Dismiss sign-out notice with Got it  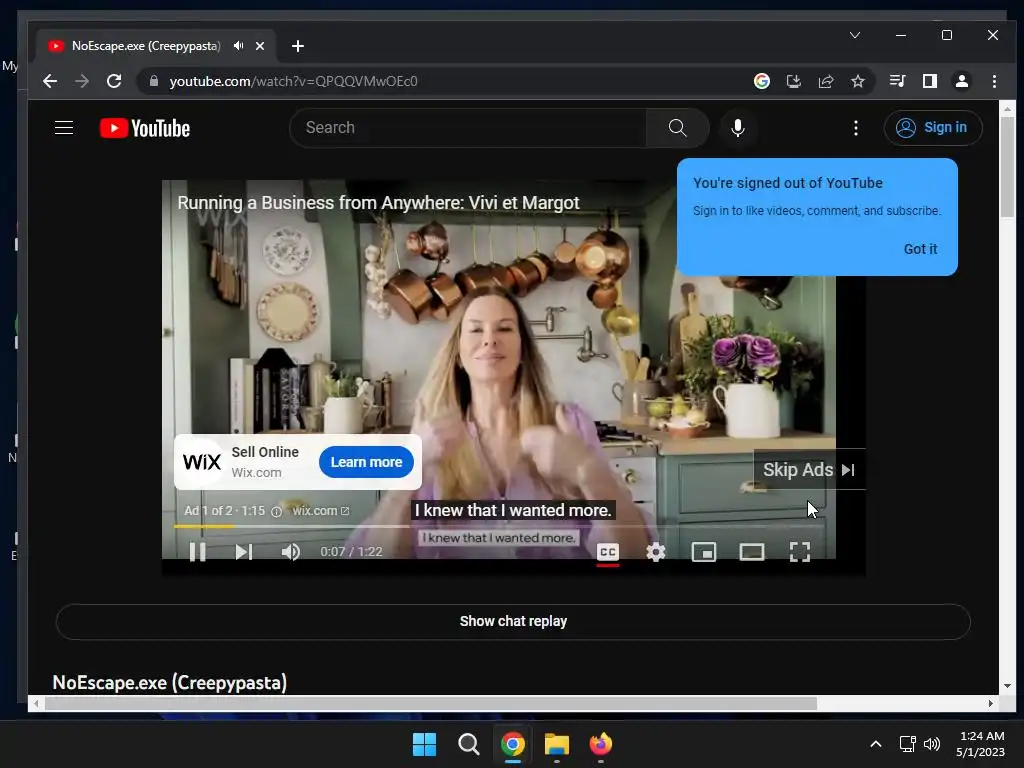920,249
